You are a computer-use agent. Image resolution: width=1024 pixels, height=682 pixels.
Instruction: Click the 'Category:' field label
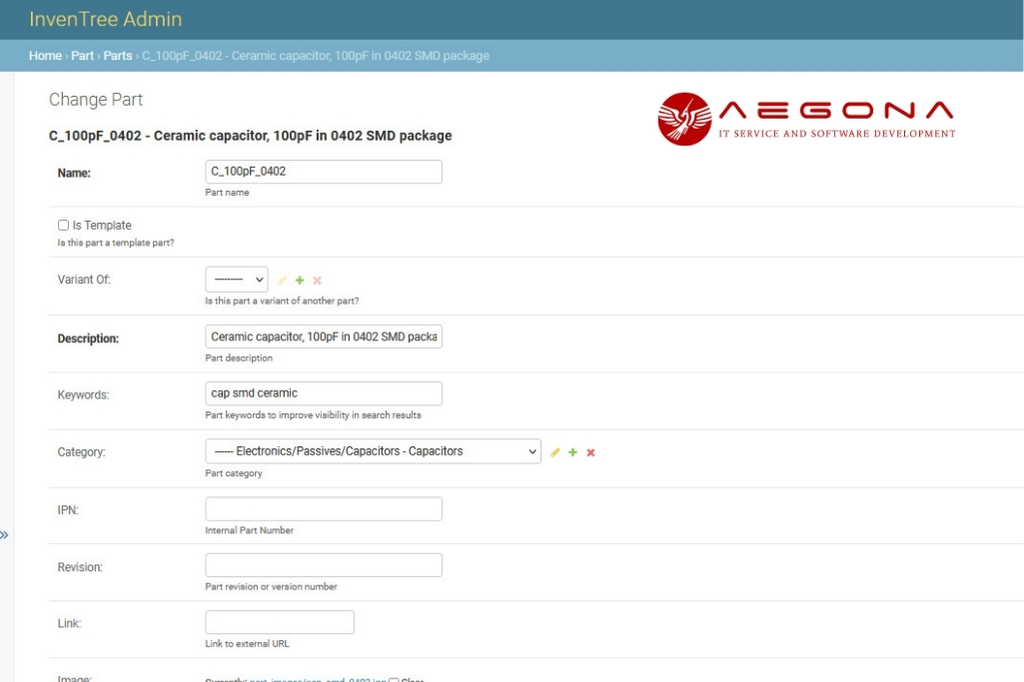click(x=82, y=452)
